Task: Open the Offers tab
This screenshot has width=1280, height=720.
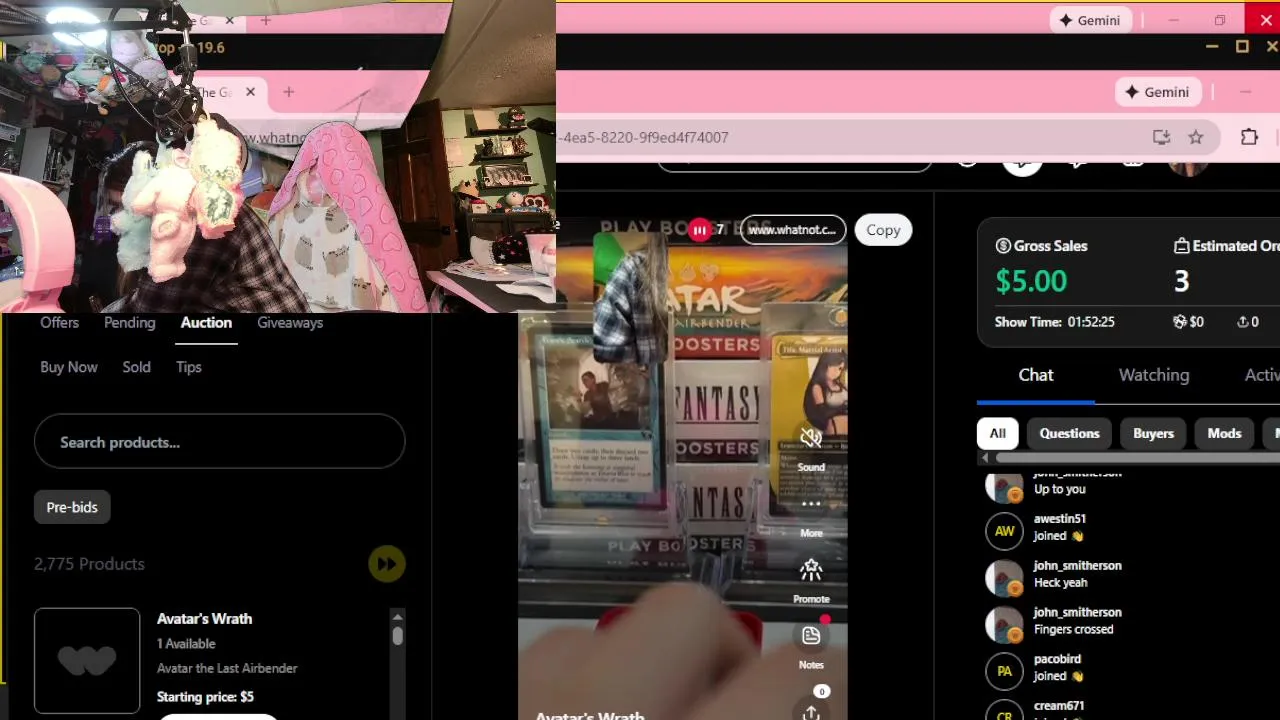Action: [x=59, y=322]
